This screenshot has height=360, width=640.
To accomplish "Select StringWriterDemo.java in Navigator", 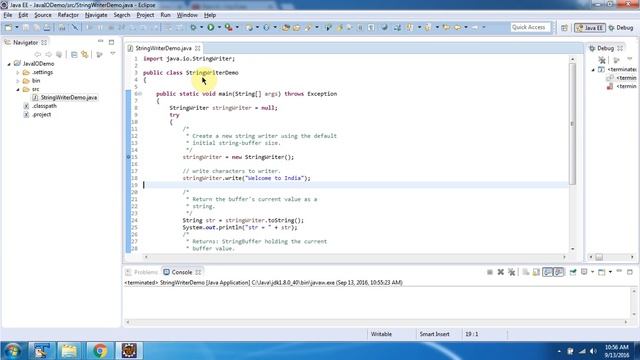I will (x=69, y=98).
